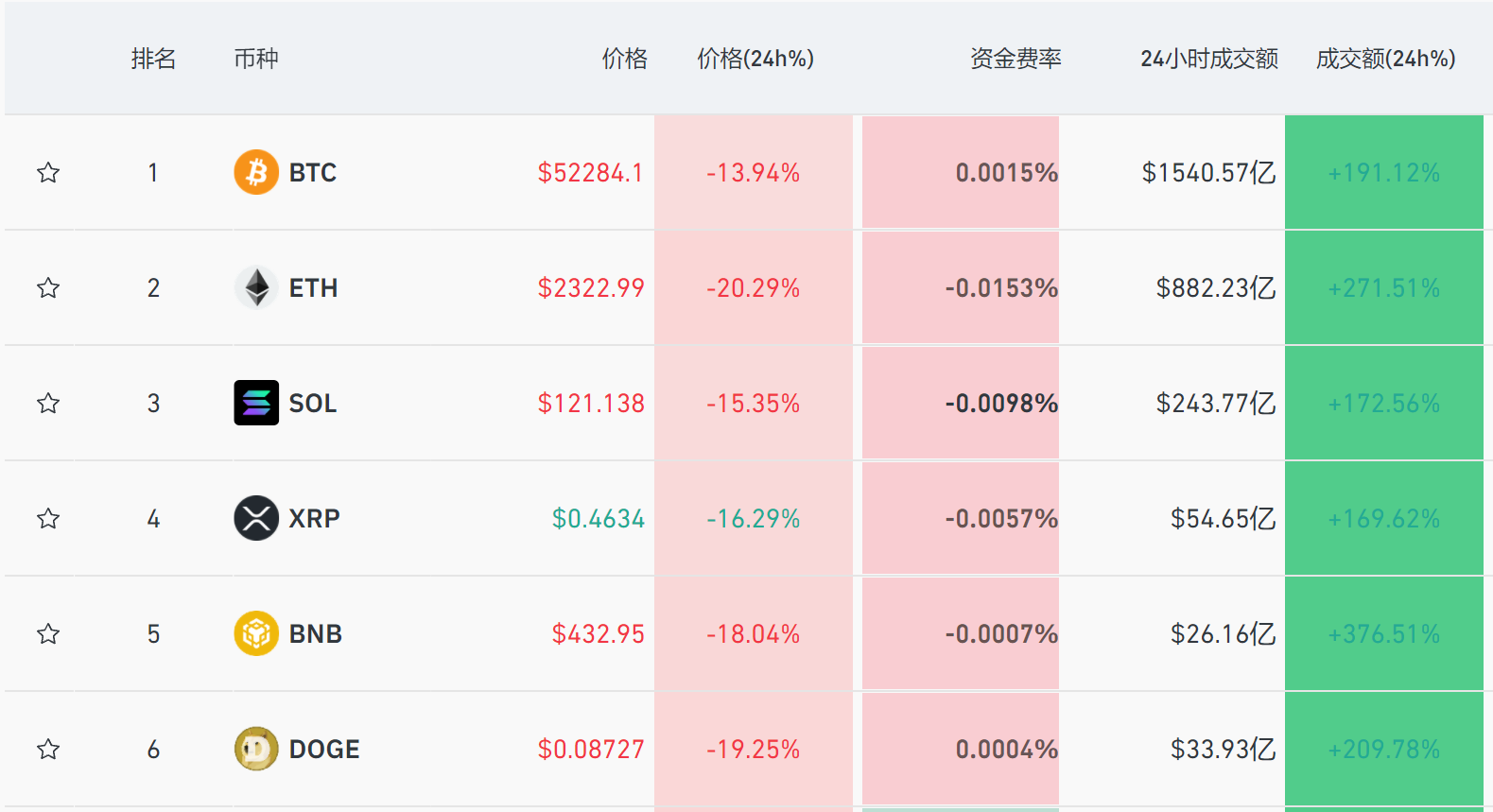Click the 资金费率 column header
1493x812 pixels.
point(1015,59)
